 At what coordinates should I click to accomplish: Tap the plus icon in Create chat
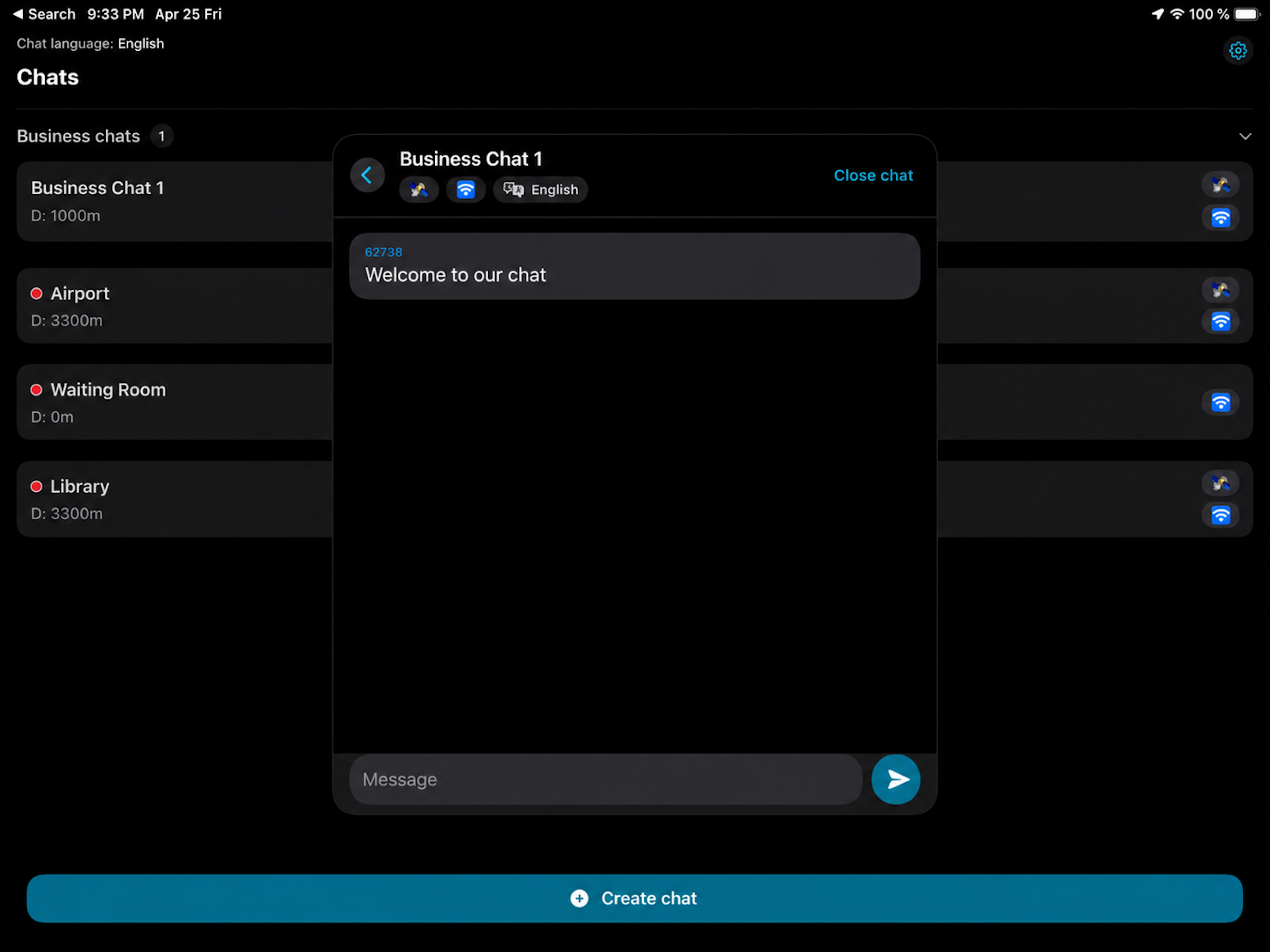point(579,898)
